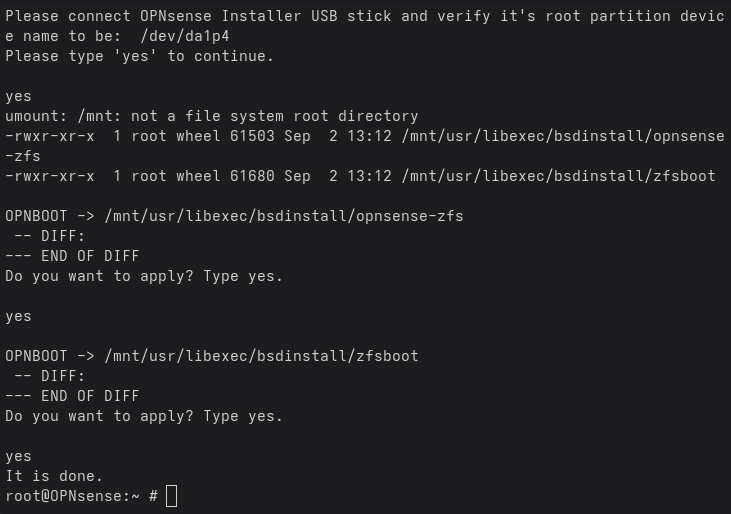Click the second 'Do you want to apply?' prompt
Viewport: 731px width, 514px height.
[144, 416]
